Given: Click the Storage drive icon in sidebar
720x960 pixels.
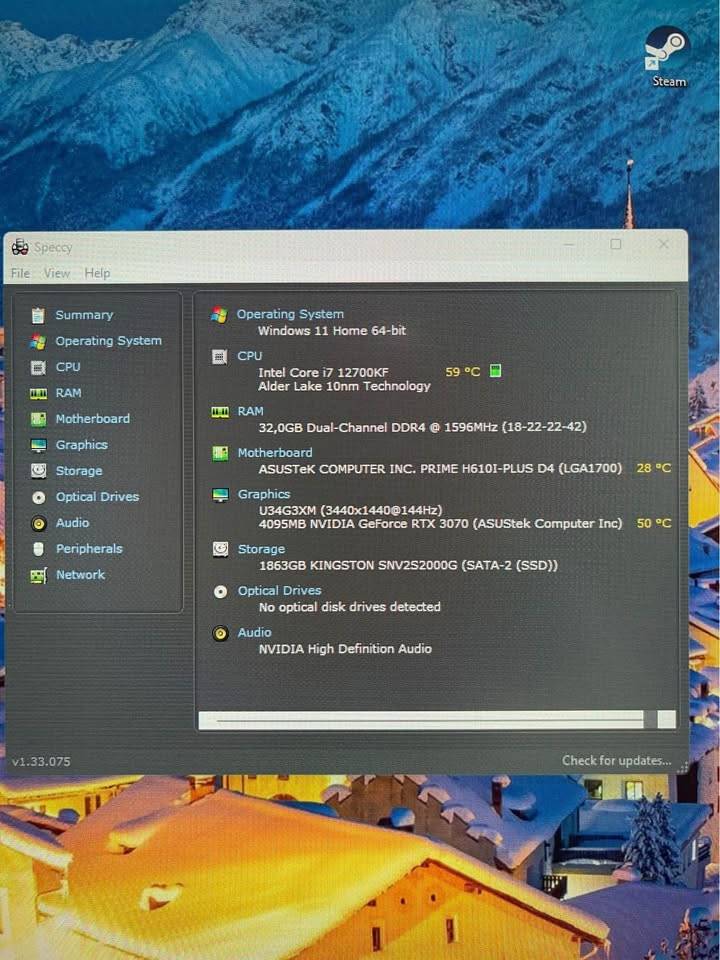Looking at the screenshot, I should click(x=38, y=471).
